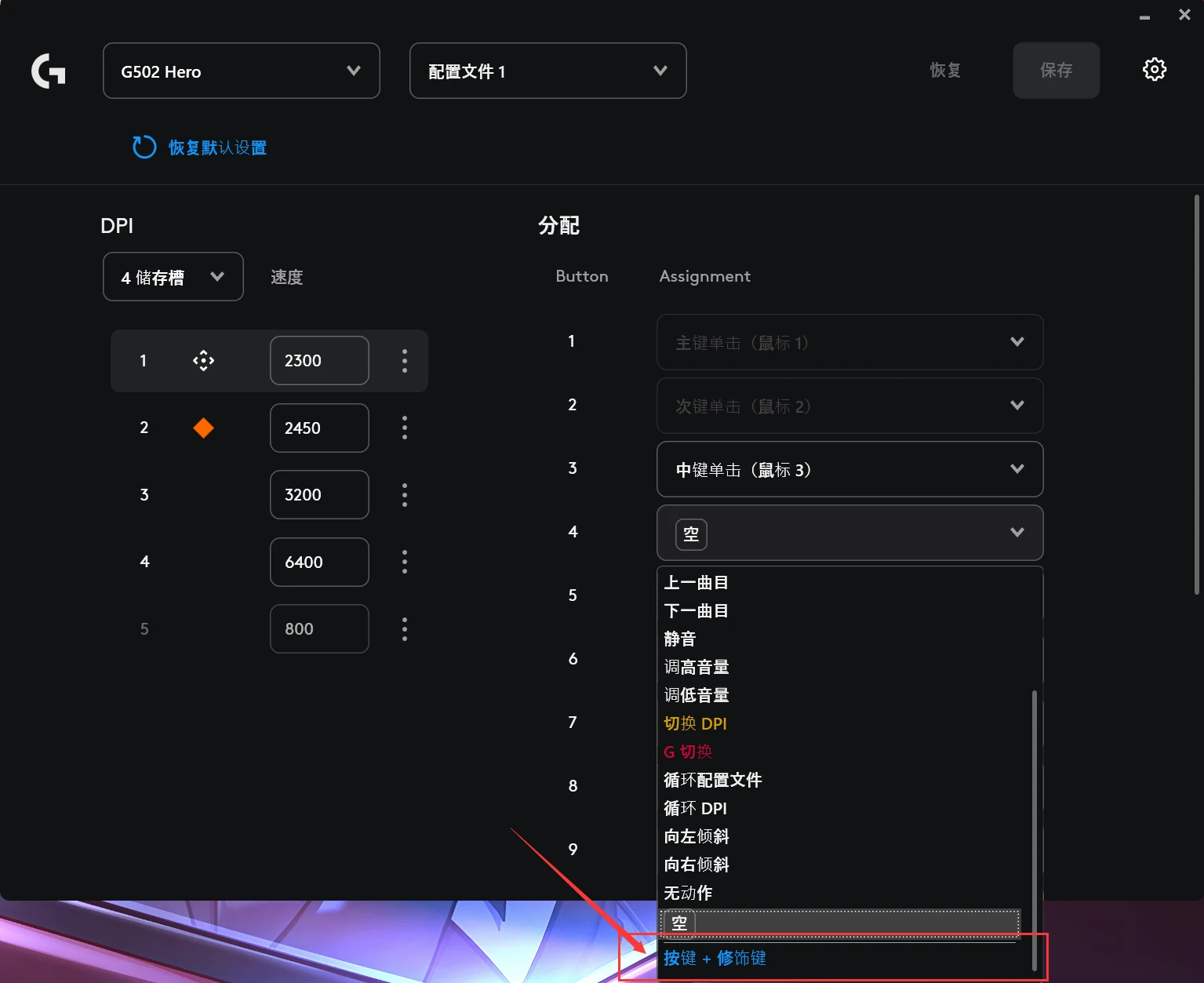Screen dimensions: 1204x983
Task: Expand the 次键单击 (鼠标 2) assignment dropdown
Action: click(849, 406)
